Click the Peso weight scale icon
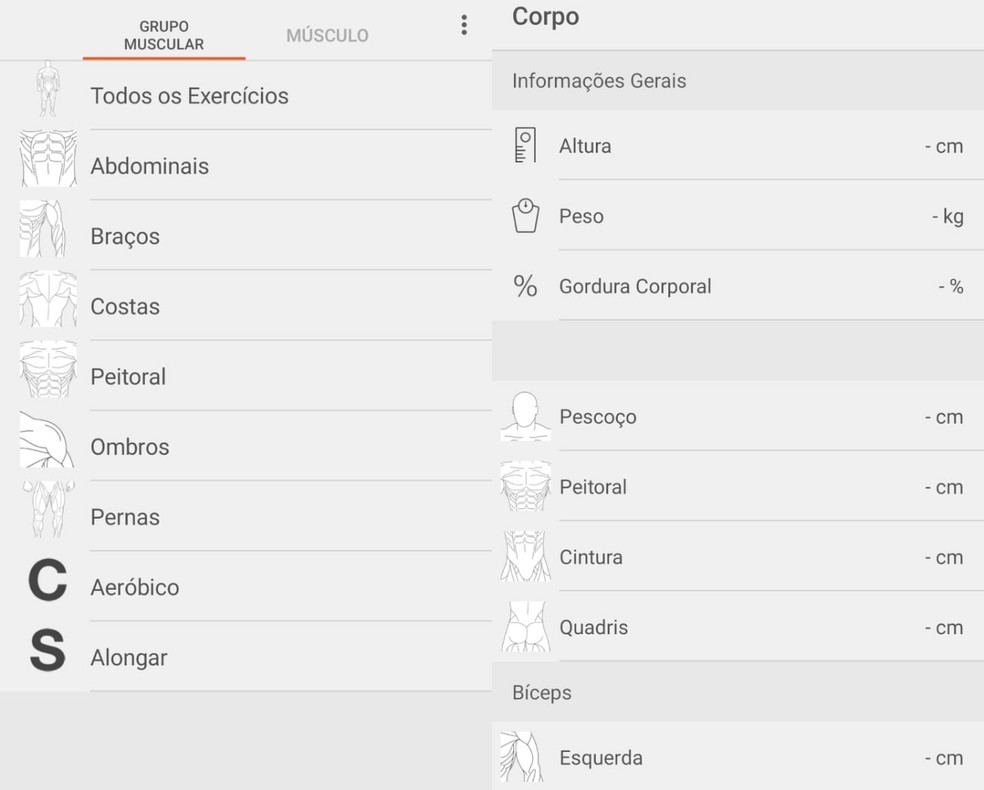The image size is (984, 790). click(x=525, y=216)
